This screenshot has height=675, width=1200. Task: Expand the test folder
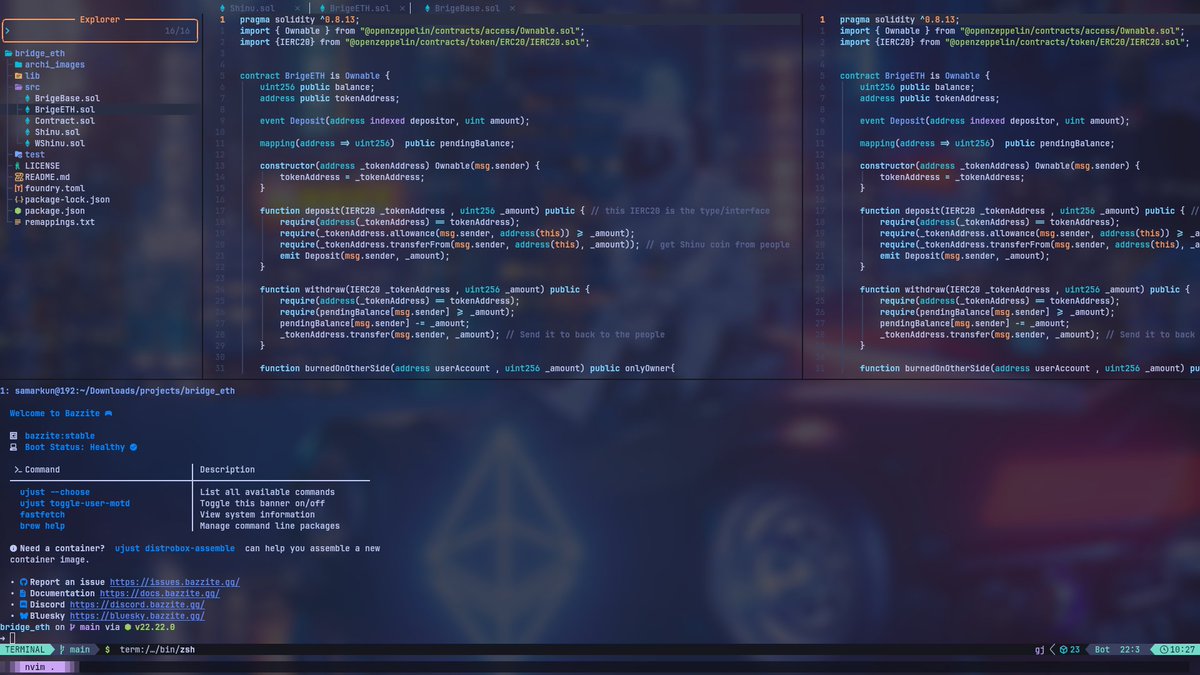(35, 155)
